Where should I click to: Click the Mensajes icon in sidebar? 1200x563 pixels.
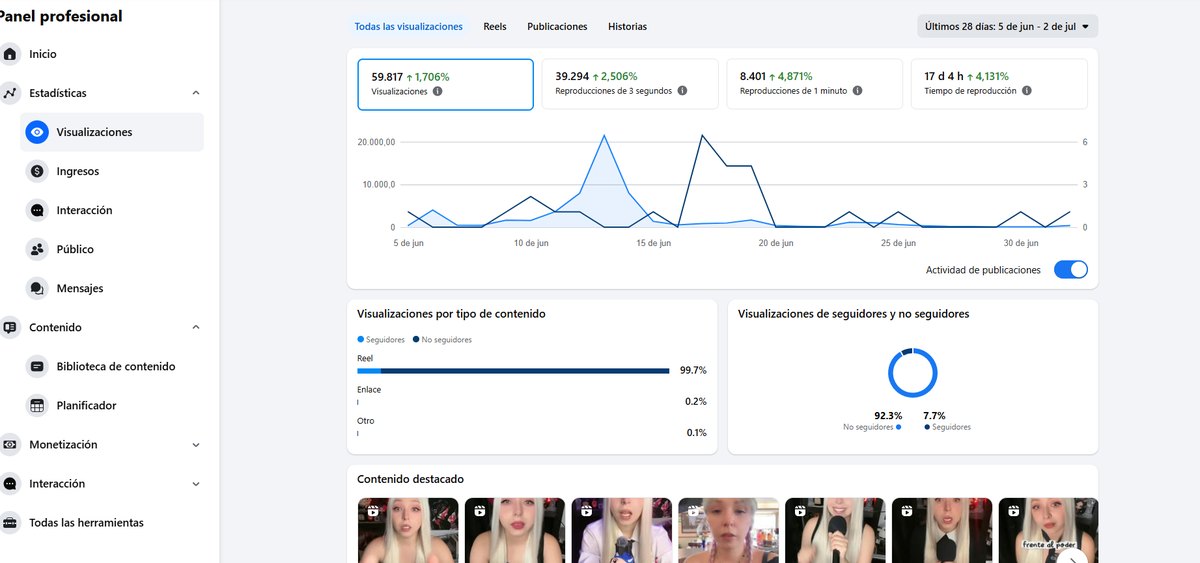37,288
